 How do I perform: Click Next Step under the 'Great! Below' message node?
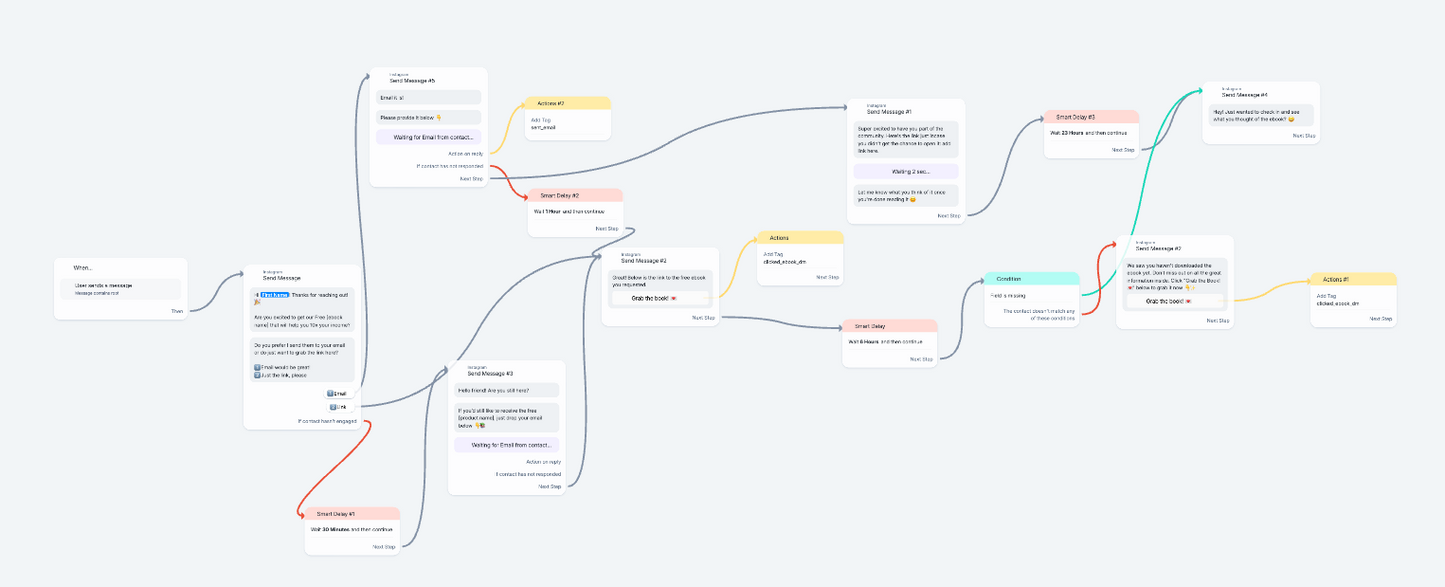(704, 317)
